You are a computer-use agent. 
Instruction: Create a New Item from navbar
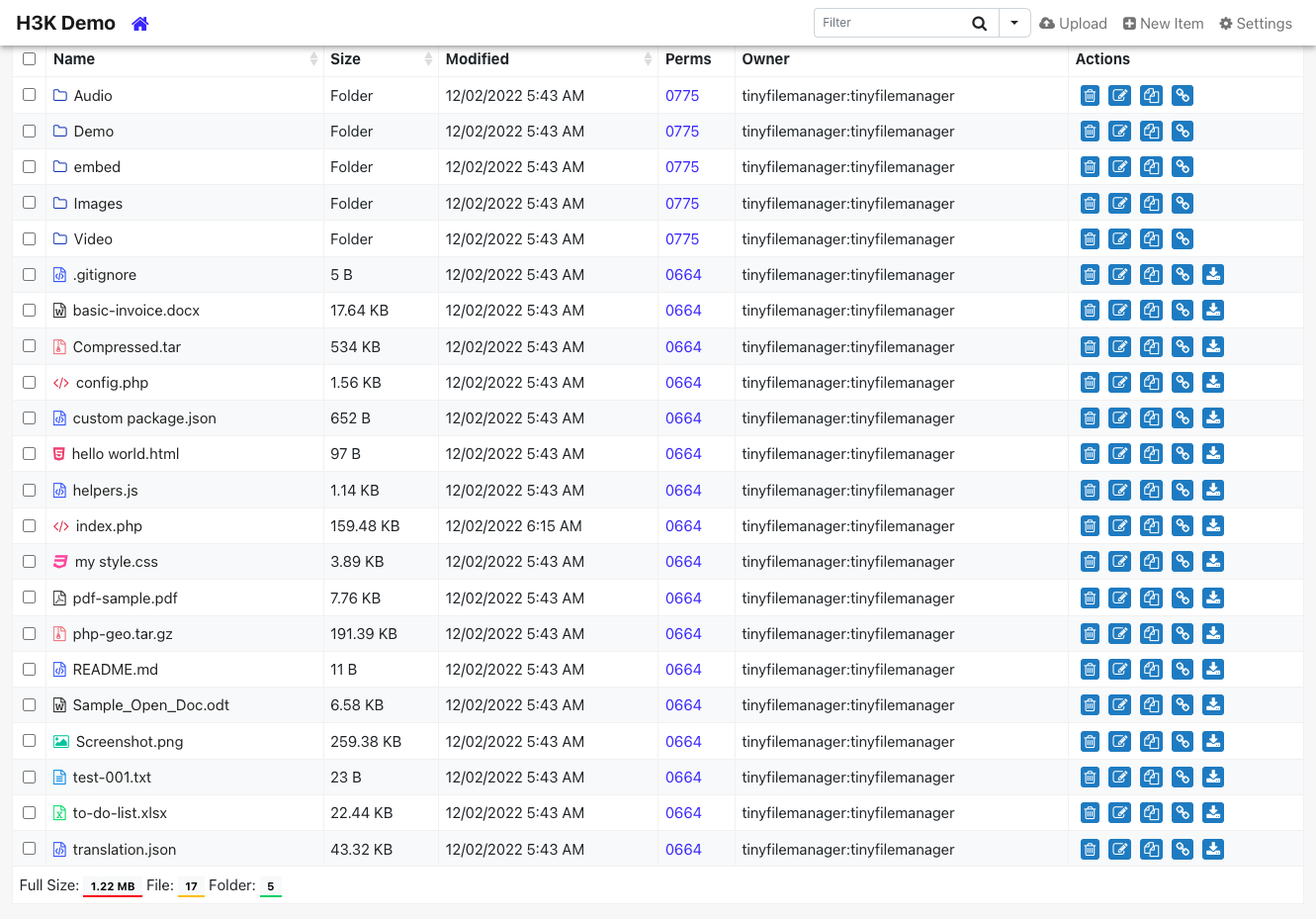(x=1163, y=24)
